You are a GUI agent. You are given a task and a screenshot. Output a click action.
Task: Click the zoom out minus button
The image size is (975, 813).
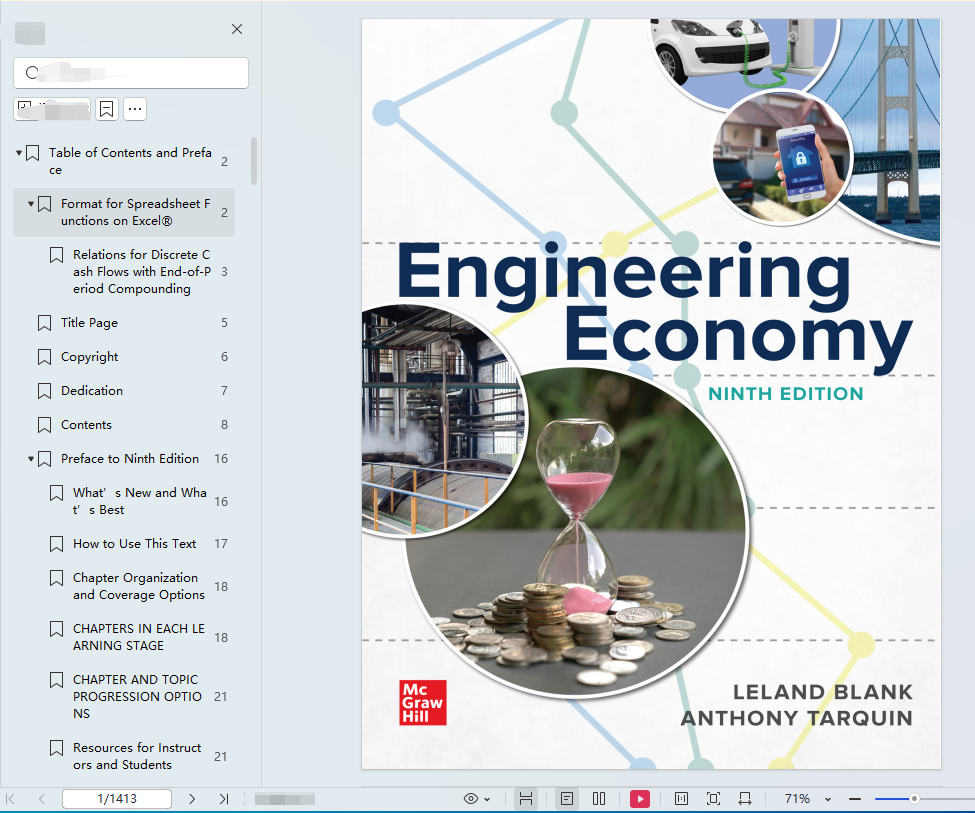point(855,799)
